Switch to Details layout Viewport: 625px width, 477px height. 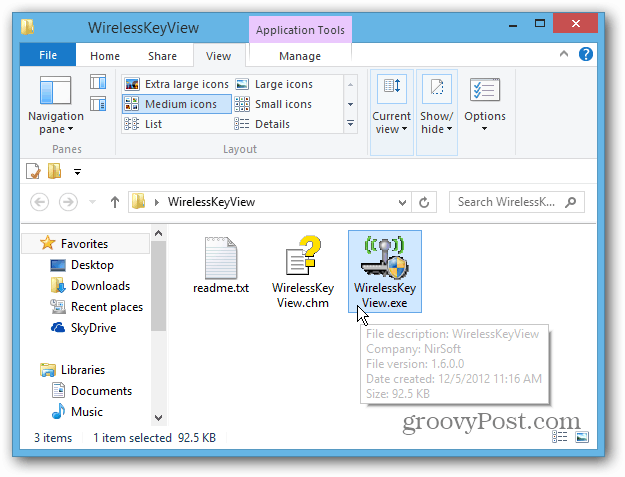[262, 124]
